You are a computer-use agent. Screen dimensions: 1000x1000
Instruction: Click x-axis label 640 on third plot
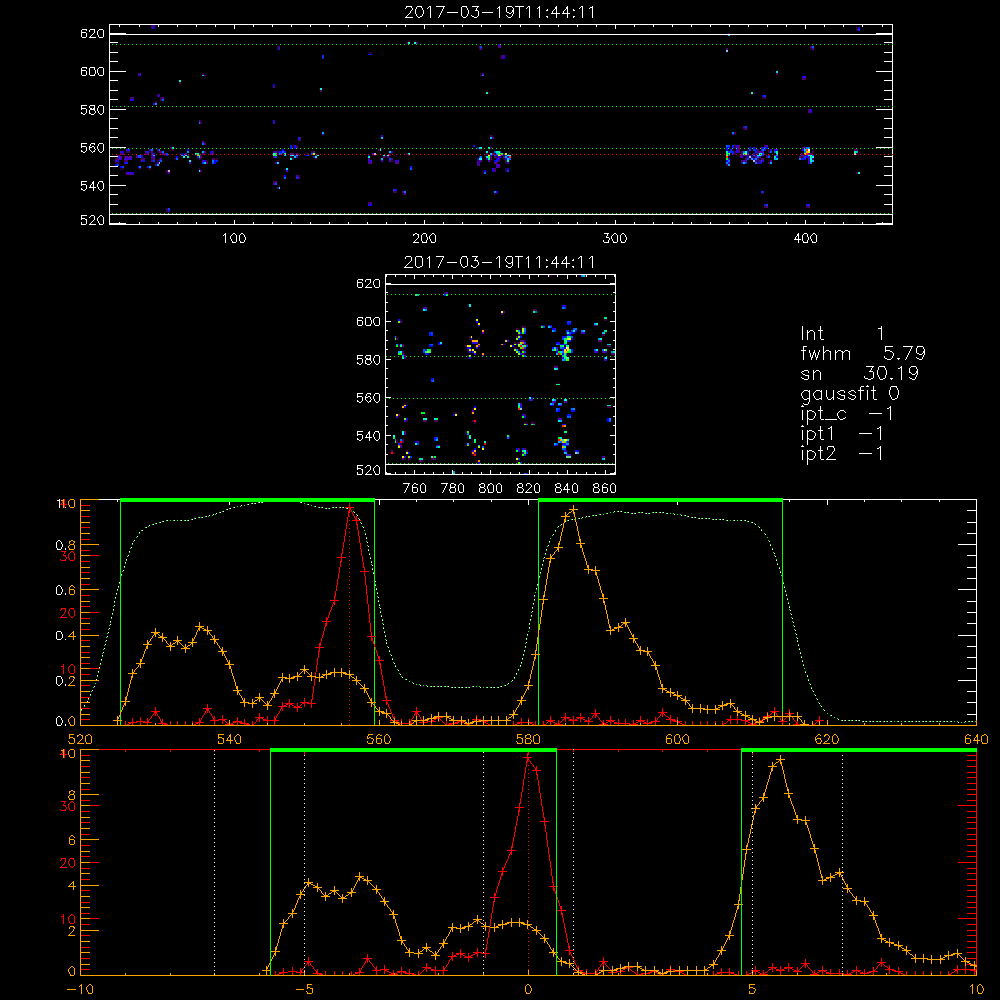[x=976, y=740]
